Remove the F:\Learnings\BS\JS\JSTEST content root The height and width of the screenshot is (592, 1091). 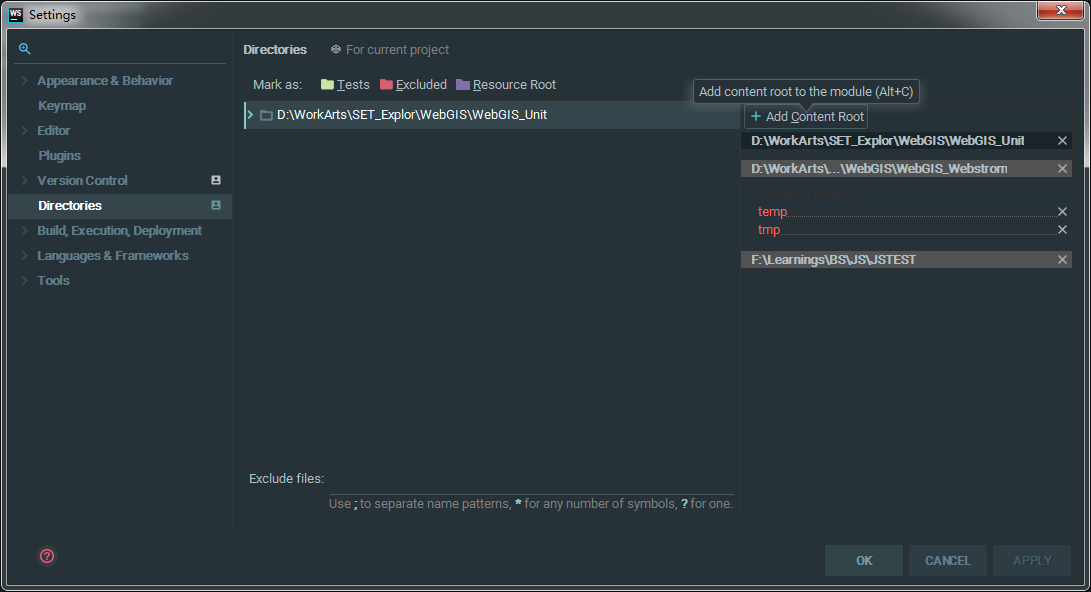pos(1062,259)
